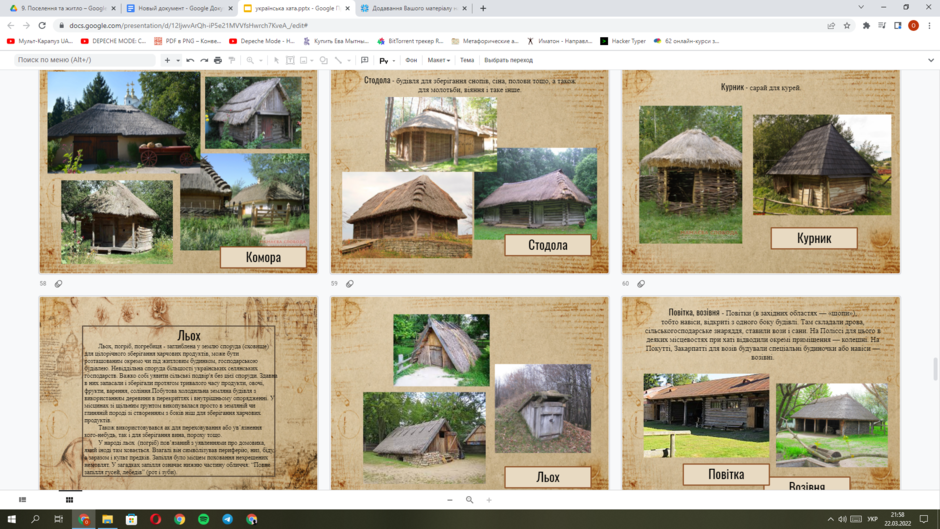
Task: Close the українська хата.pptx tab
Action: (x=348, y=8)
